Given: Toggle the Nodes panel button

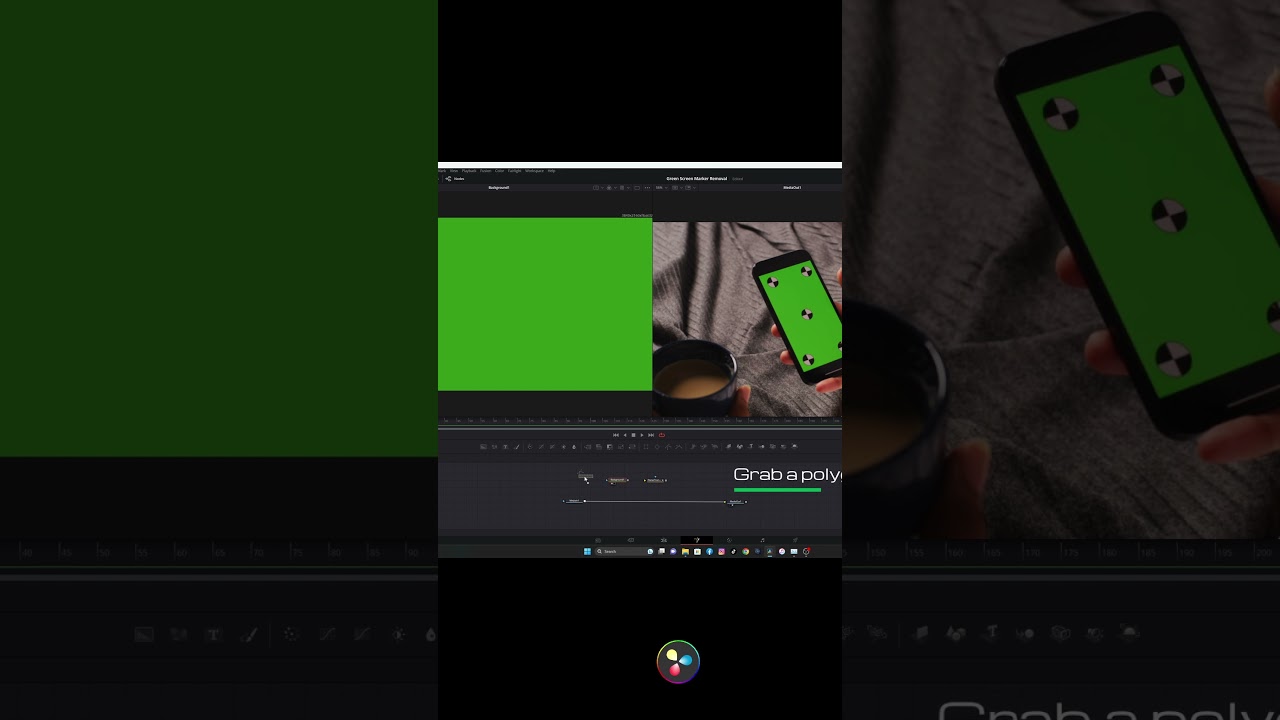Looking at the screenshot, I should point(455,179).
